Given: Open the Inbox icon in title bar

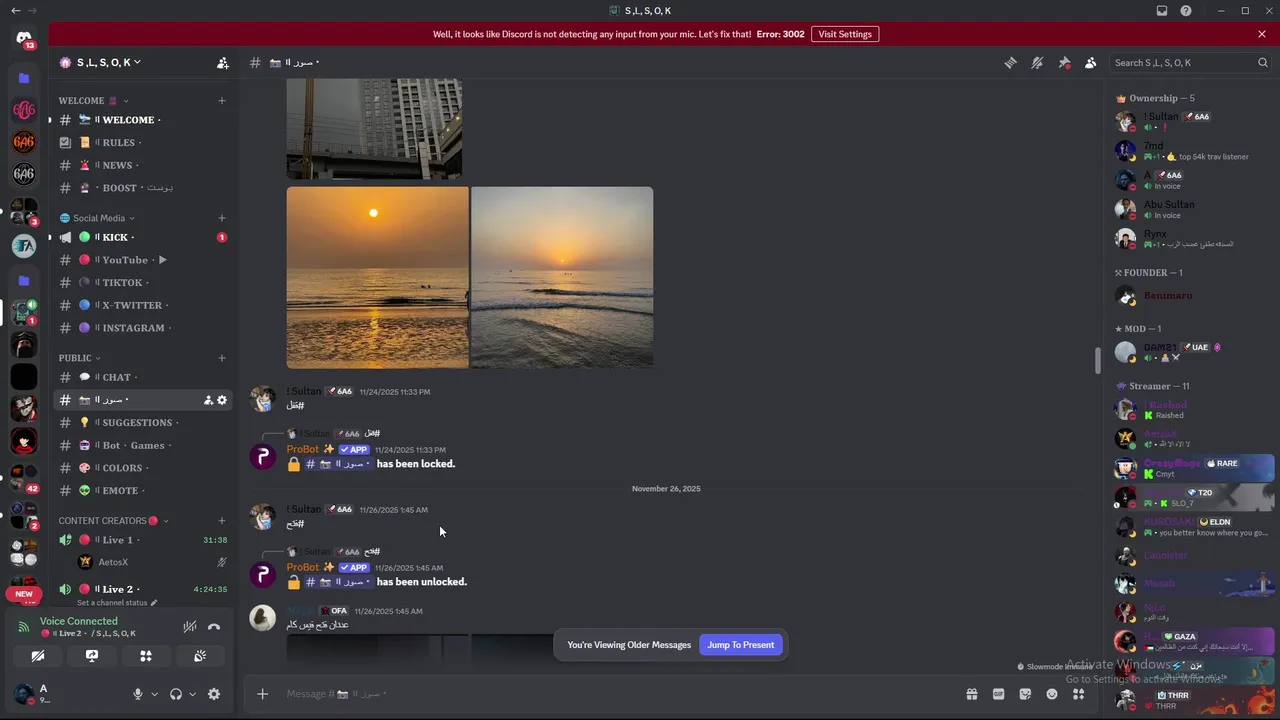Looking at the screenshot, I should tap(1162, 11).
